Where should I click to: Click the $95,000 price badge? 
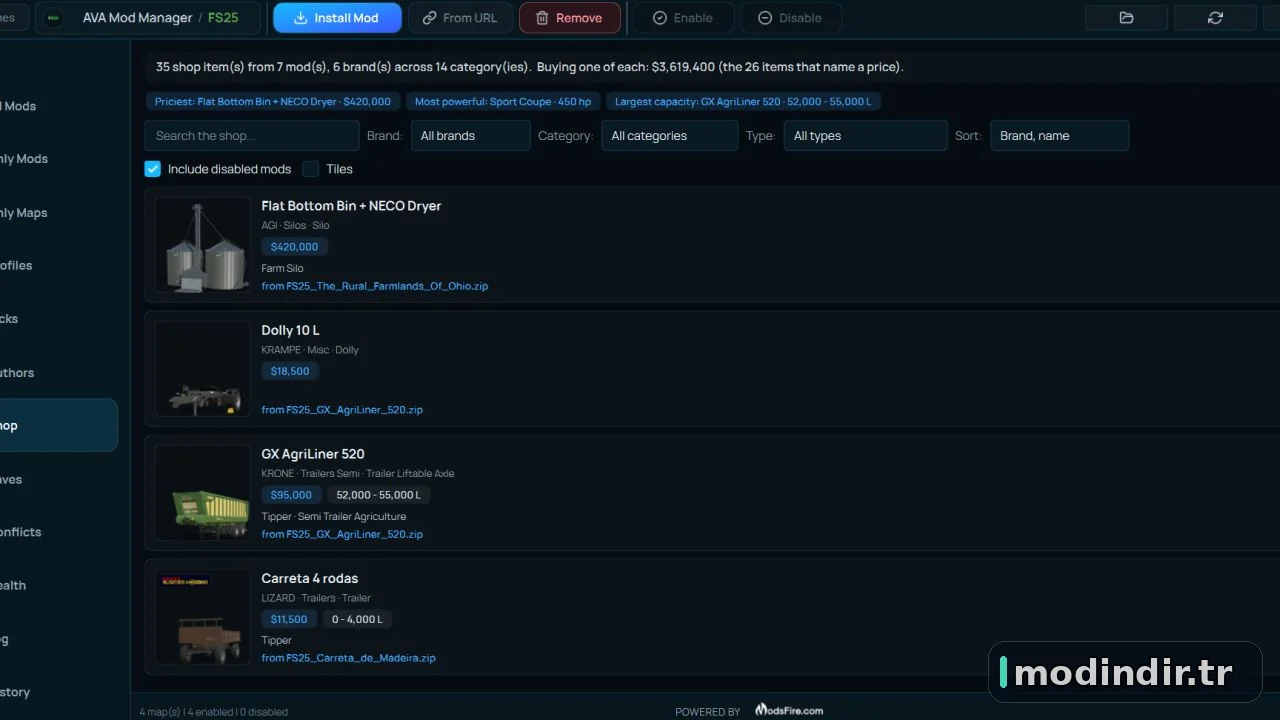coord(291,495)
